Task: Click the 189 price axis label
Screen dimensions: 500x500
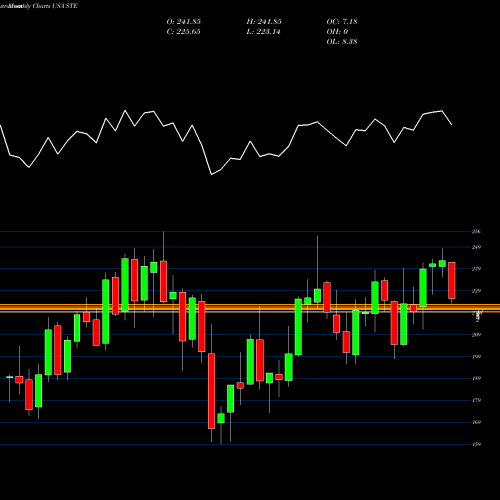Action: point(476,378)
